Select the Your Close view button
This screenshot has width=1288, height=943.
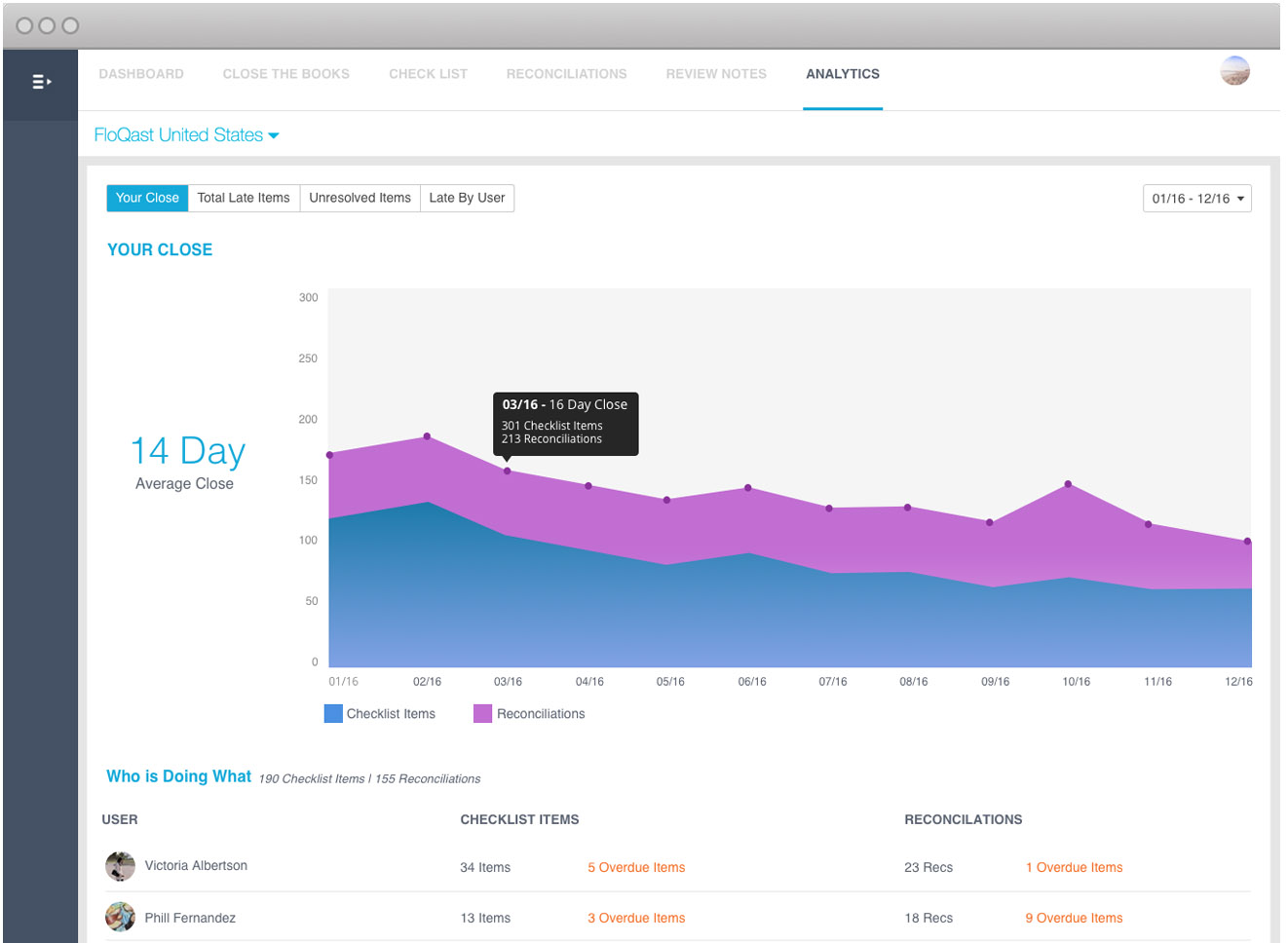click(147, 198)
